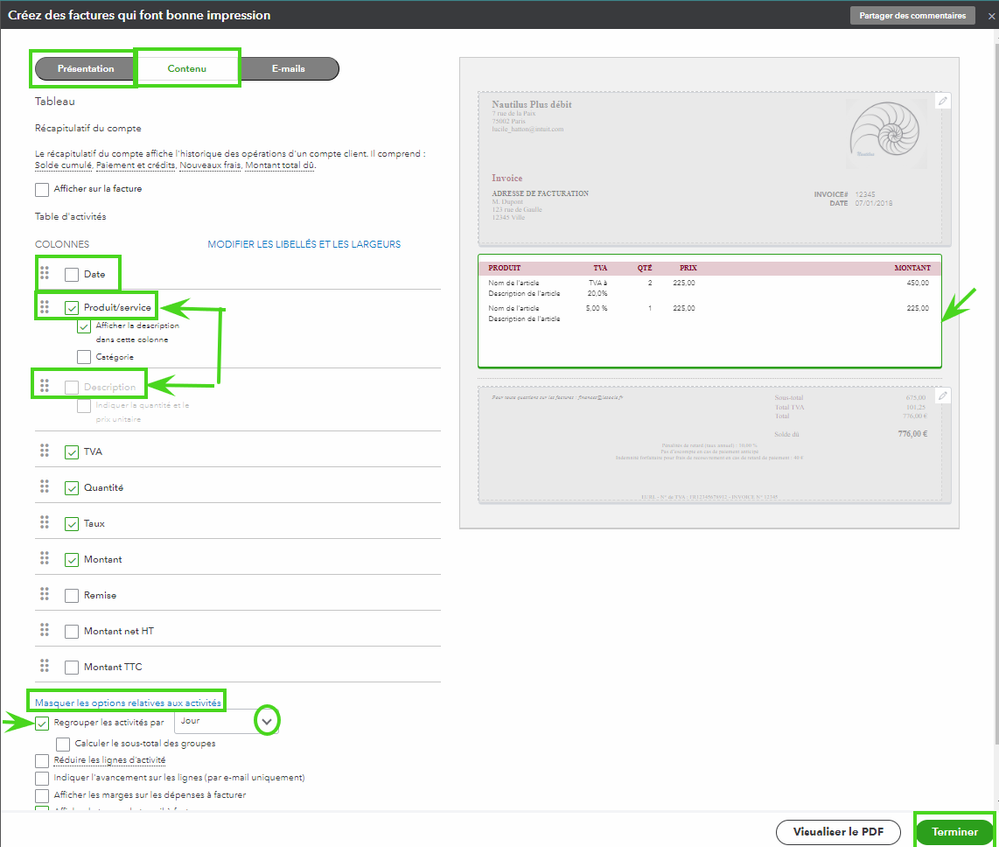Viewport: 999px width, 847px height.
Task: Check the Date column checkbox
Action: click(71, 275)
